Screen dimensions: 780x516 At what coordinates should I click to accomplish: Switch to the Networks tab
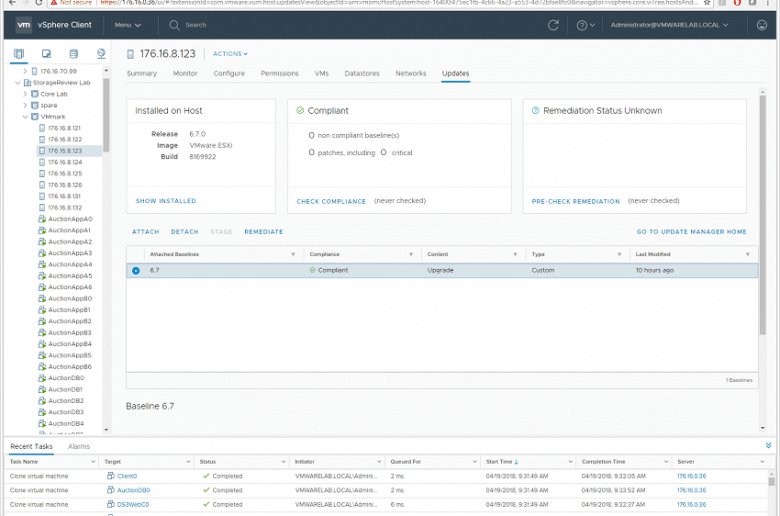click(410, 73)
